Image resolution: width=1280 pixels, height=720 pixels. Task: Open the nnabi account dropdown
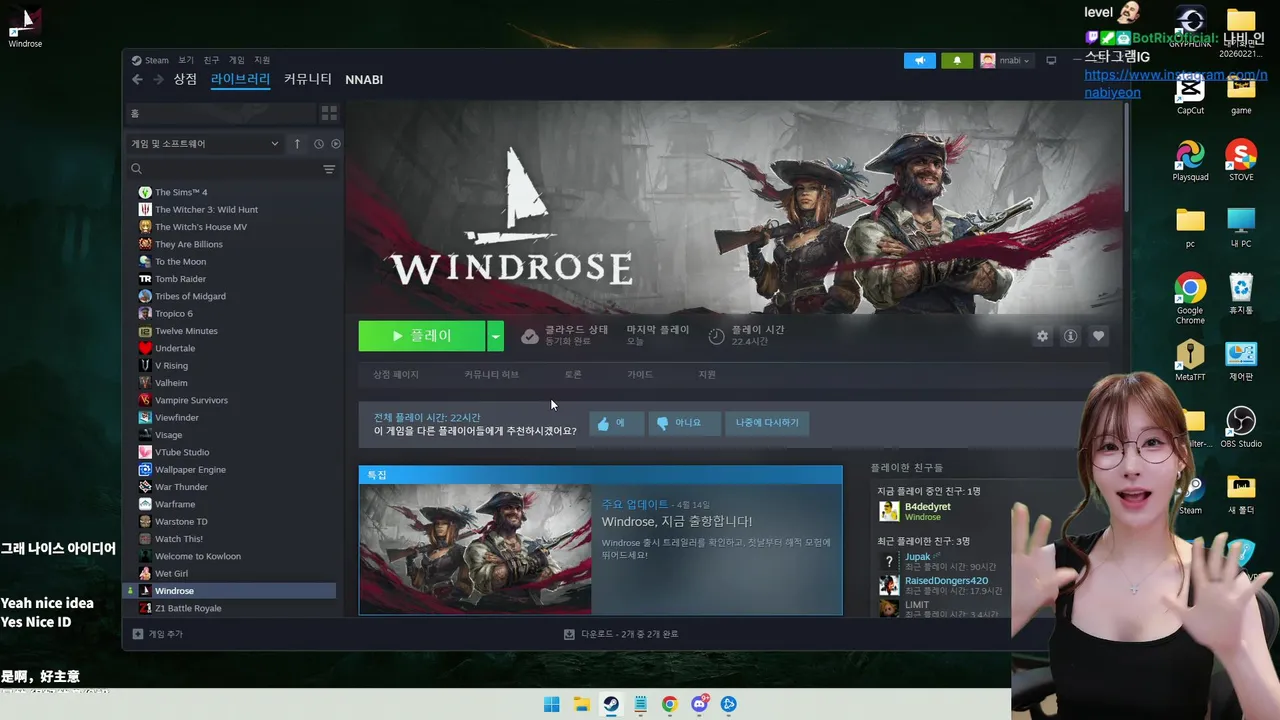[1006, 61]
